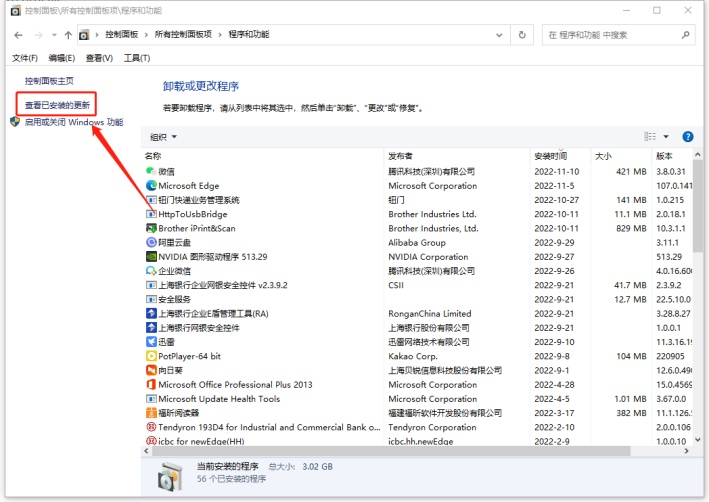Select the 阿里云盘 icon

point(151,242)
